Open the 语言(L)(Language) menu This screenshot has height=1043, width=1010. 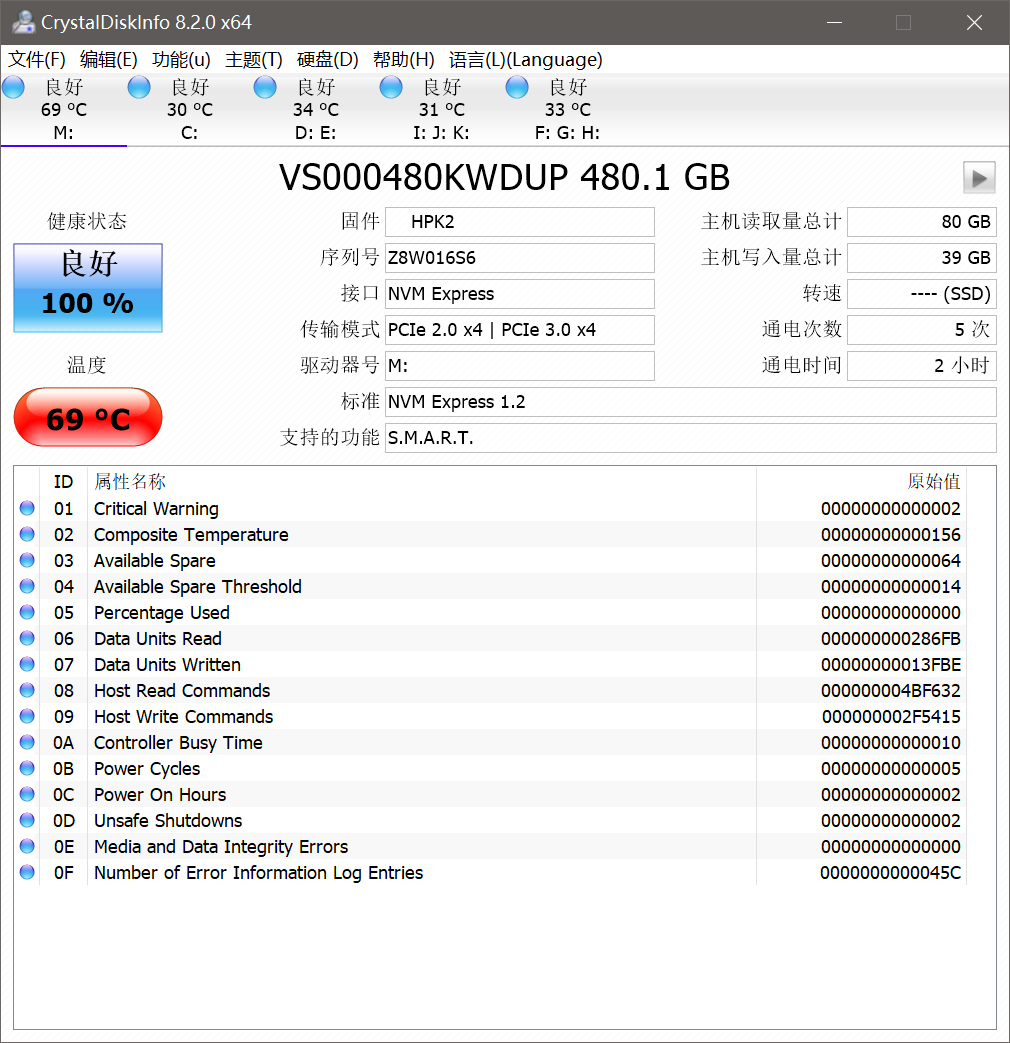point(526,60)
